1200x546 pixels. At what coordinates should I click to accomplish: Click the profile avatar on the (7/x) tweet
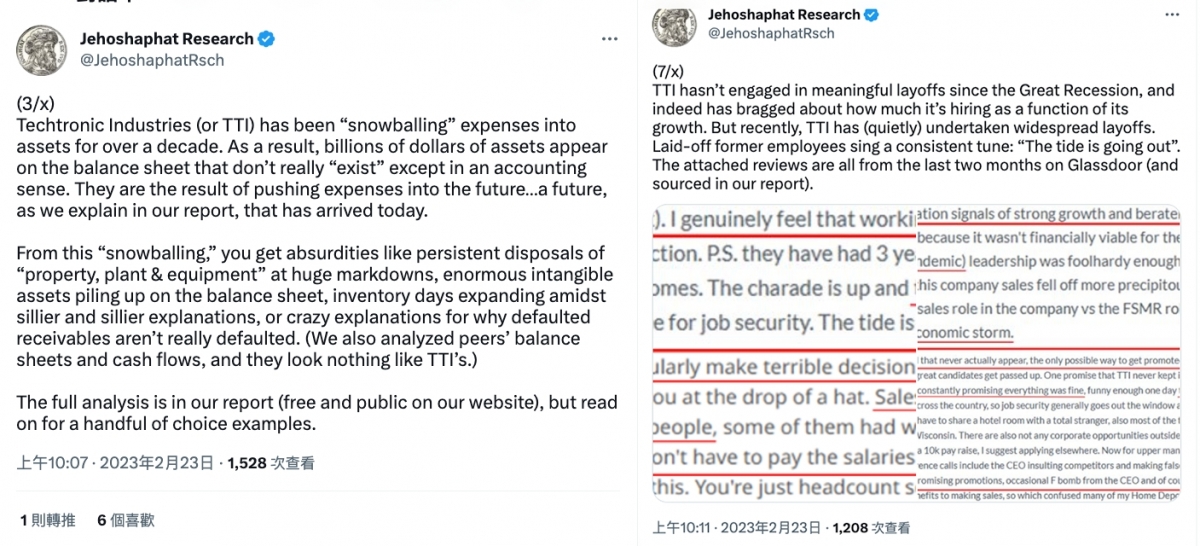(x=675, y=24)
